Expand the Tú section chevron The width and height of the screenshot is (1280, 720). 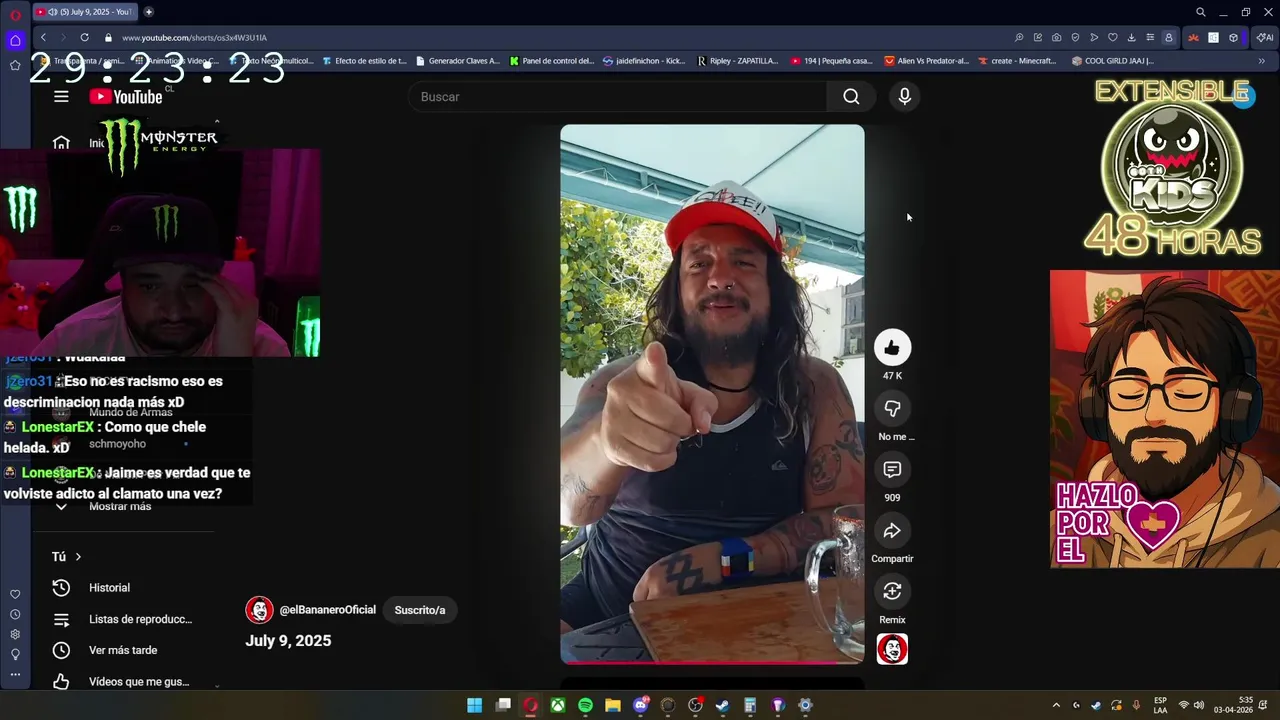point(78,557)
